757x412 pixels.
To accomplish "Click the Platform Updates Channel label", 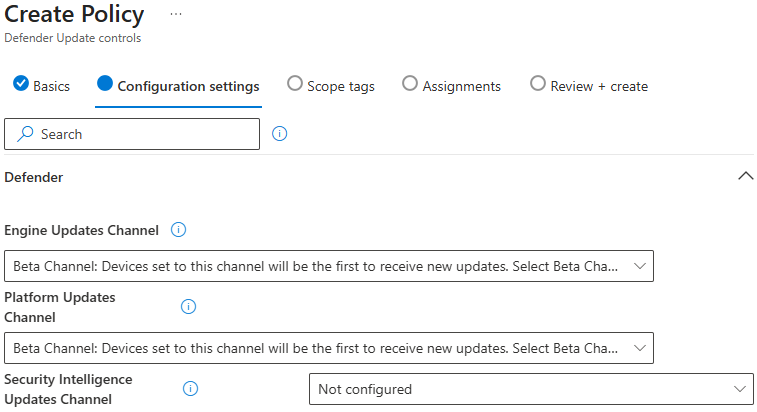I will click(x=60, y=307).
